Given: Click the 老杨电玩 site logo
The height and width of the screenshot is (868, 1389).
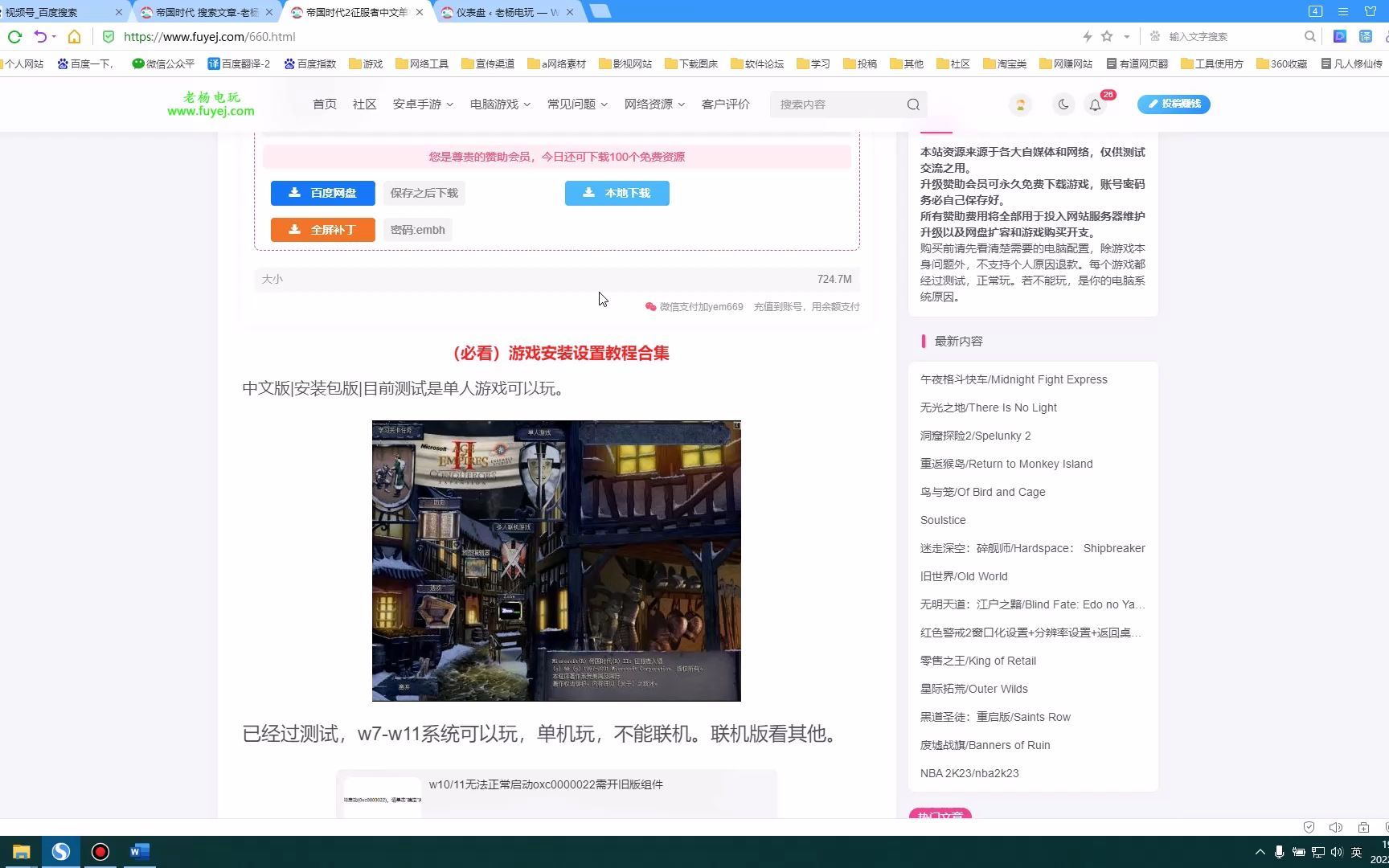Looking at the screenshot, I should click(211, 104).
